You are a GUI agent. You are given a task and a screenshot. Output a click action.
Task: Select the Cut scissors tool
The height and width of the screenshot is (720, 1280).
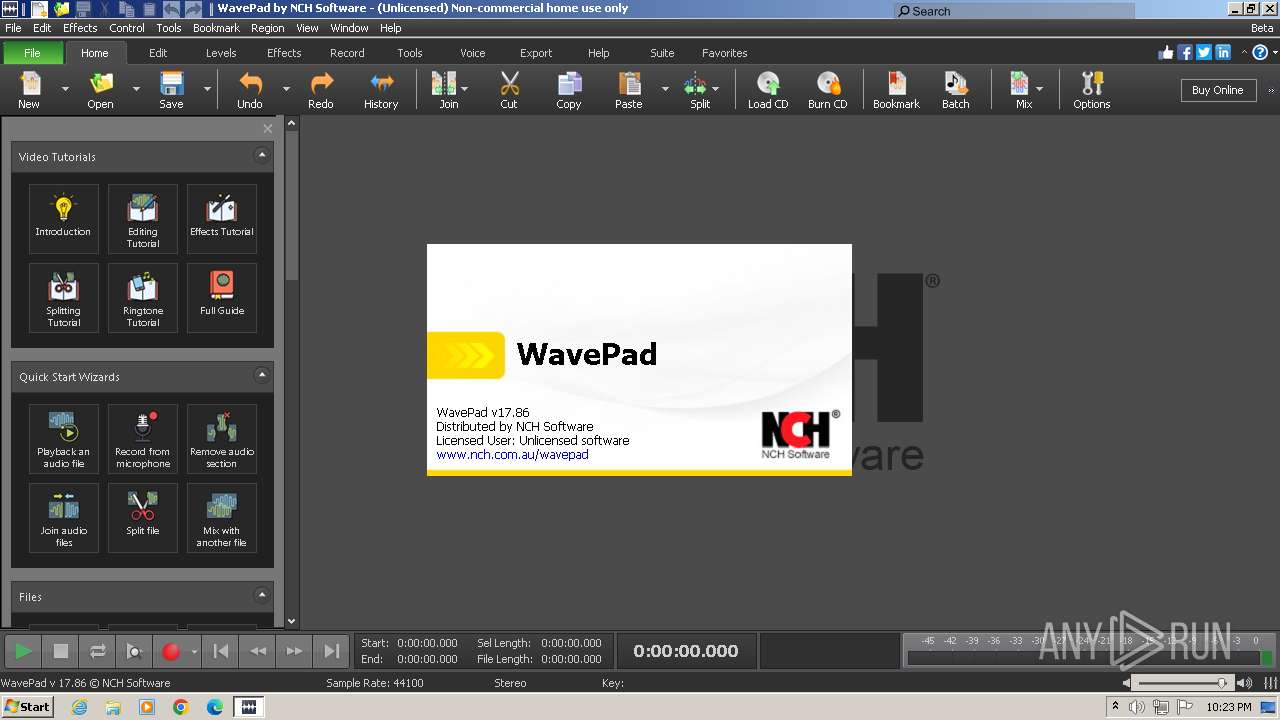click(509, 89)
